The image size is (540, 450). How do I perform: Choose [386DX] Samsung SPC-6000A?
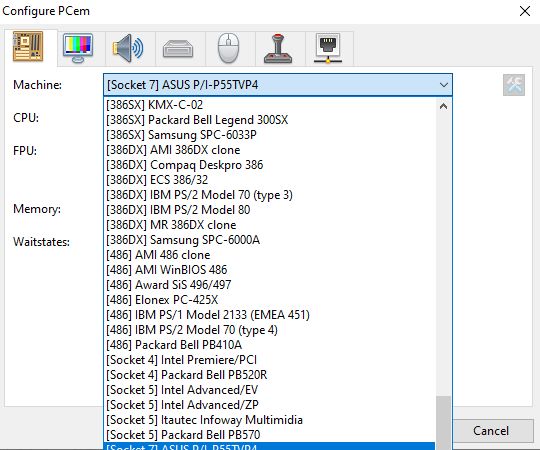[270, 240]
